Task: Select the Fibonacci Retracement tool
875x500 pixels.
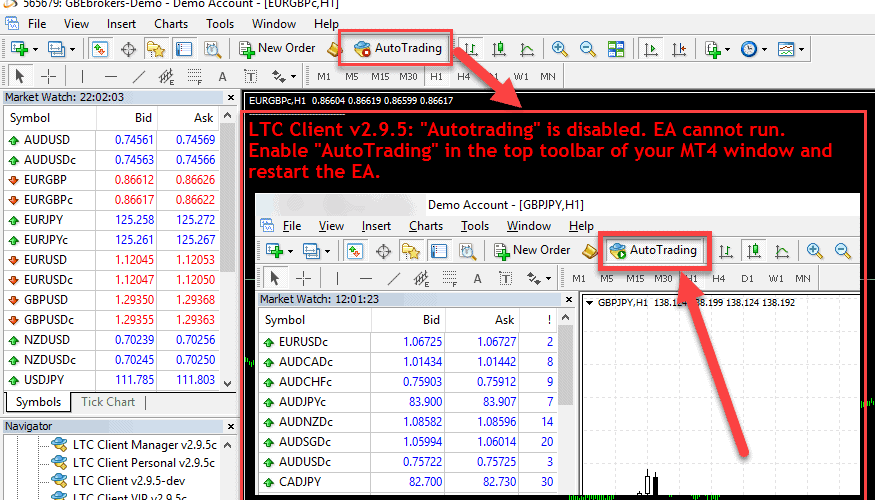Action: coord(195,76)
